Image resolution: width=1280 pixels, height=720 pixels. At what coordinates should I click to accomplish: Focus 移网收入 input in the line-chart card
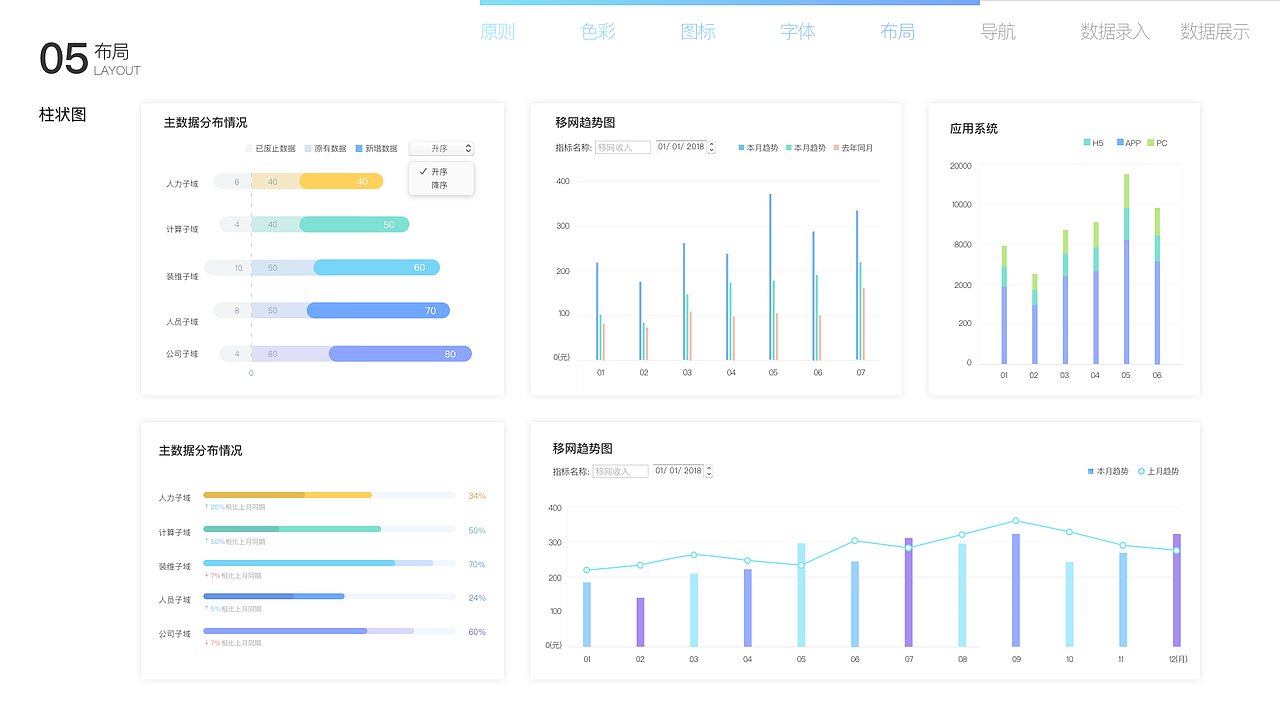click(620, 471)
